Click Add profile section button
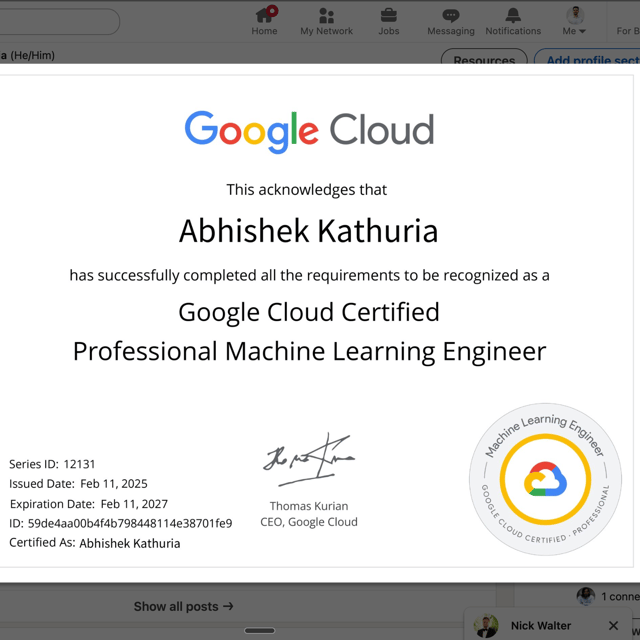 (588, 56)
